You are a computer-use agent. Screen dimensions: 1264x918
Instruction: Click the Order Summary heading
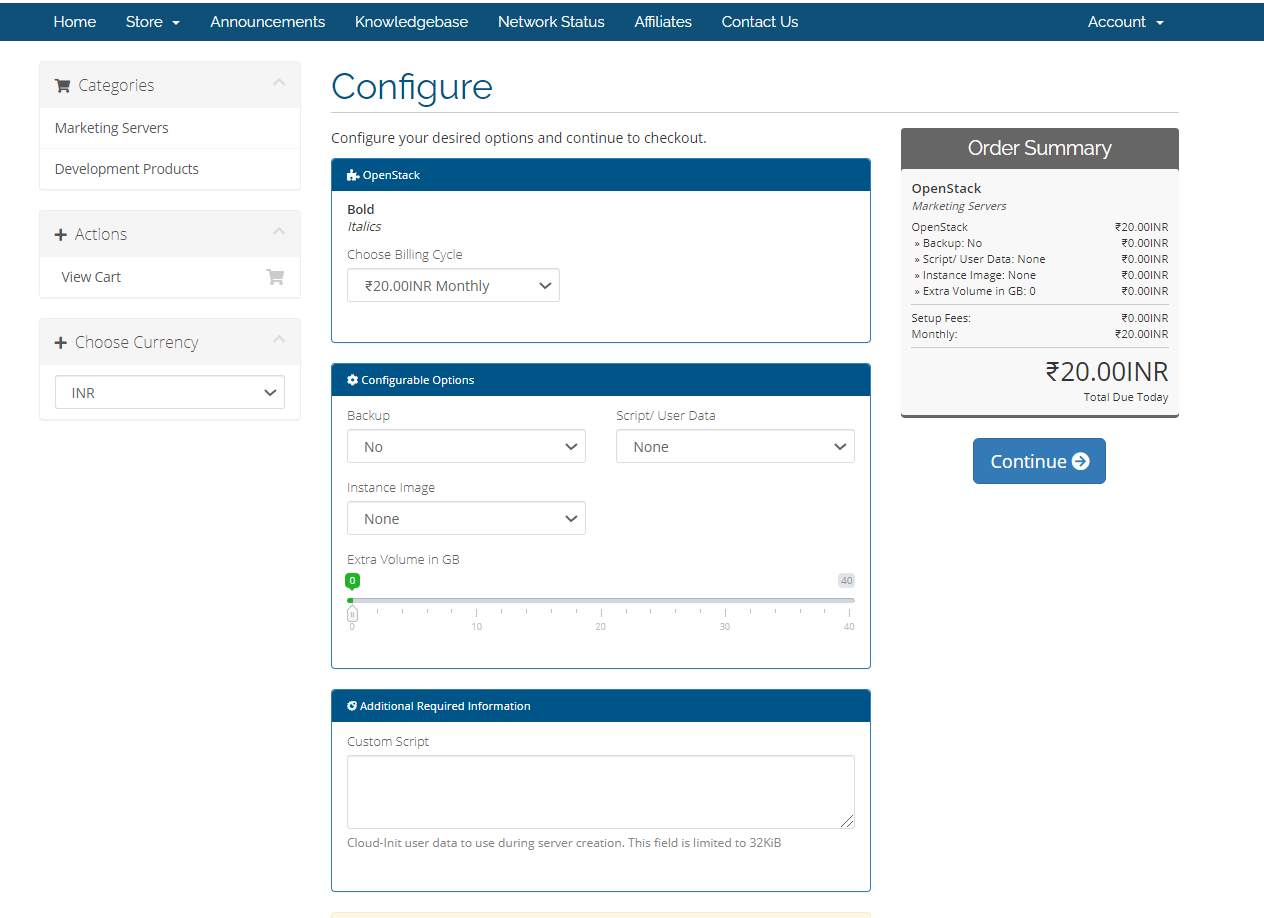pyautogui.click(x=1039, y=148)
